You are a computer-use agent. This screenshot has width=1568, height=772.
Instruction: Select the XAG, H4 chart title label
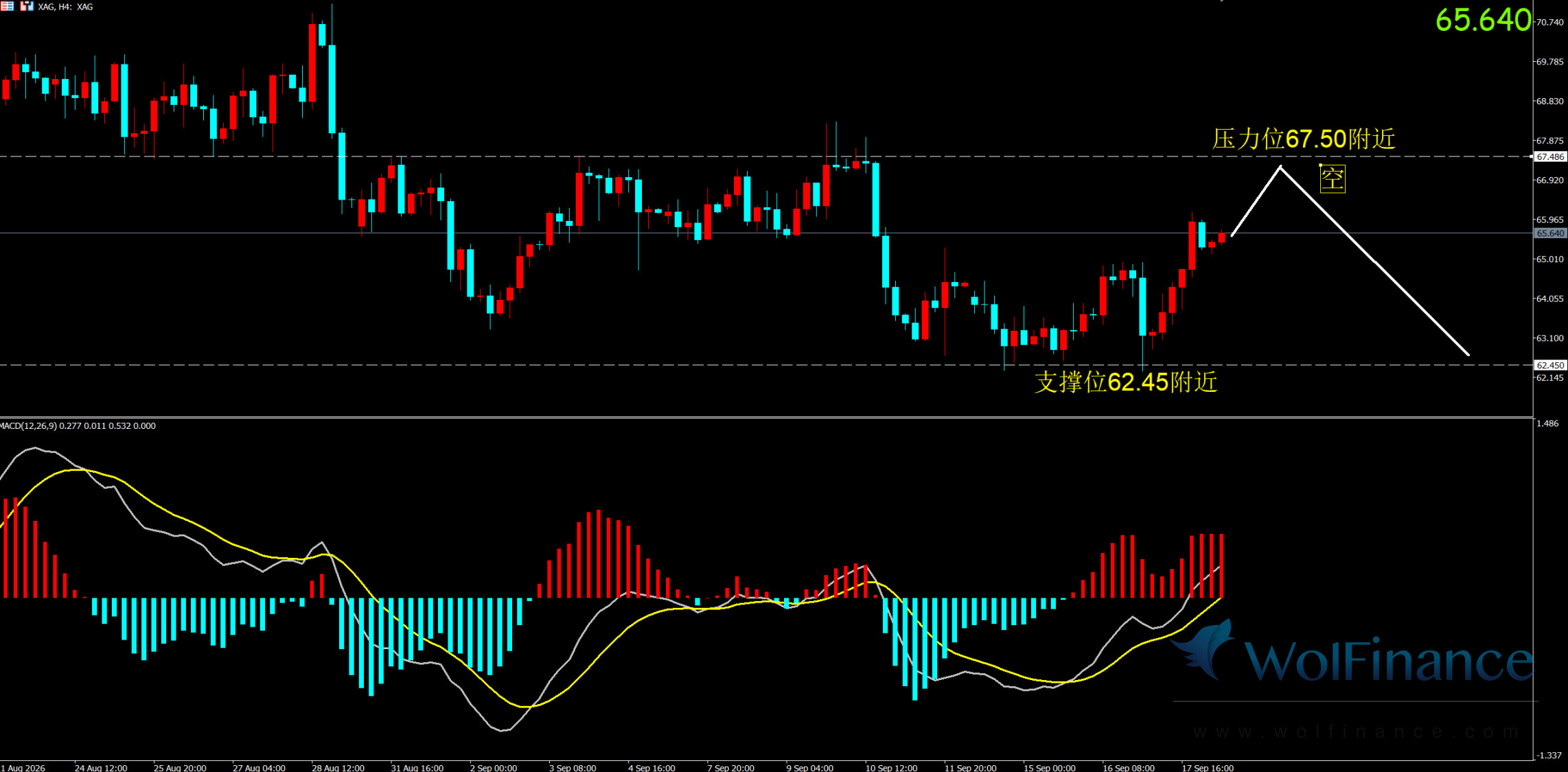click(x=65, y=7)
